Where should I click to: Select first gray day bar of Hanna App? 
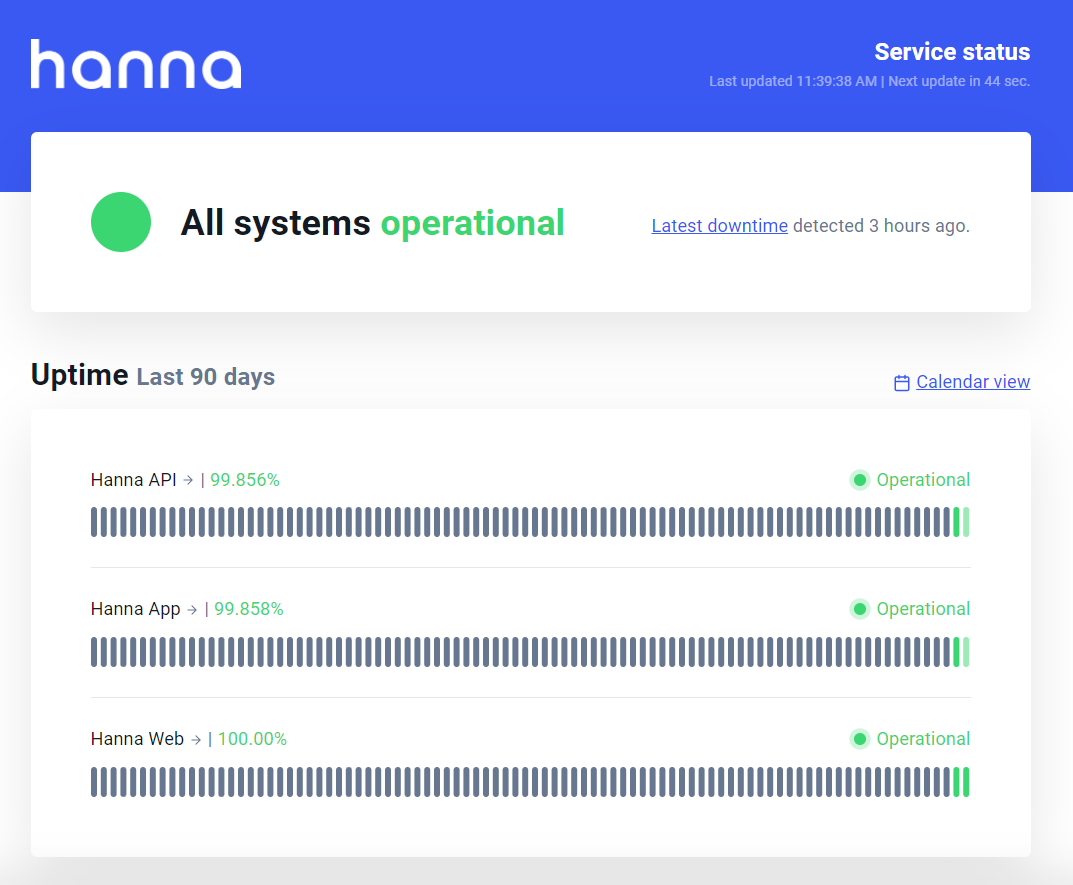point(94,652)
